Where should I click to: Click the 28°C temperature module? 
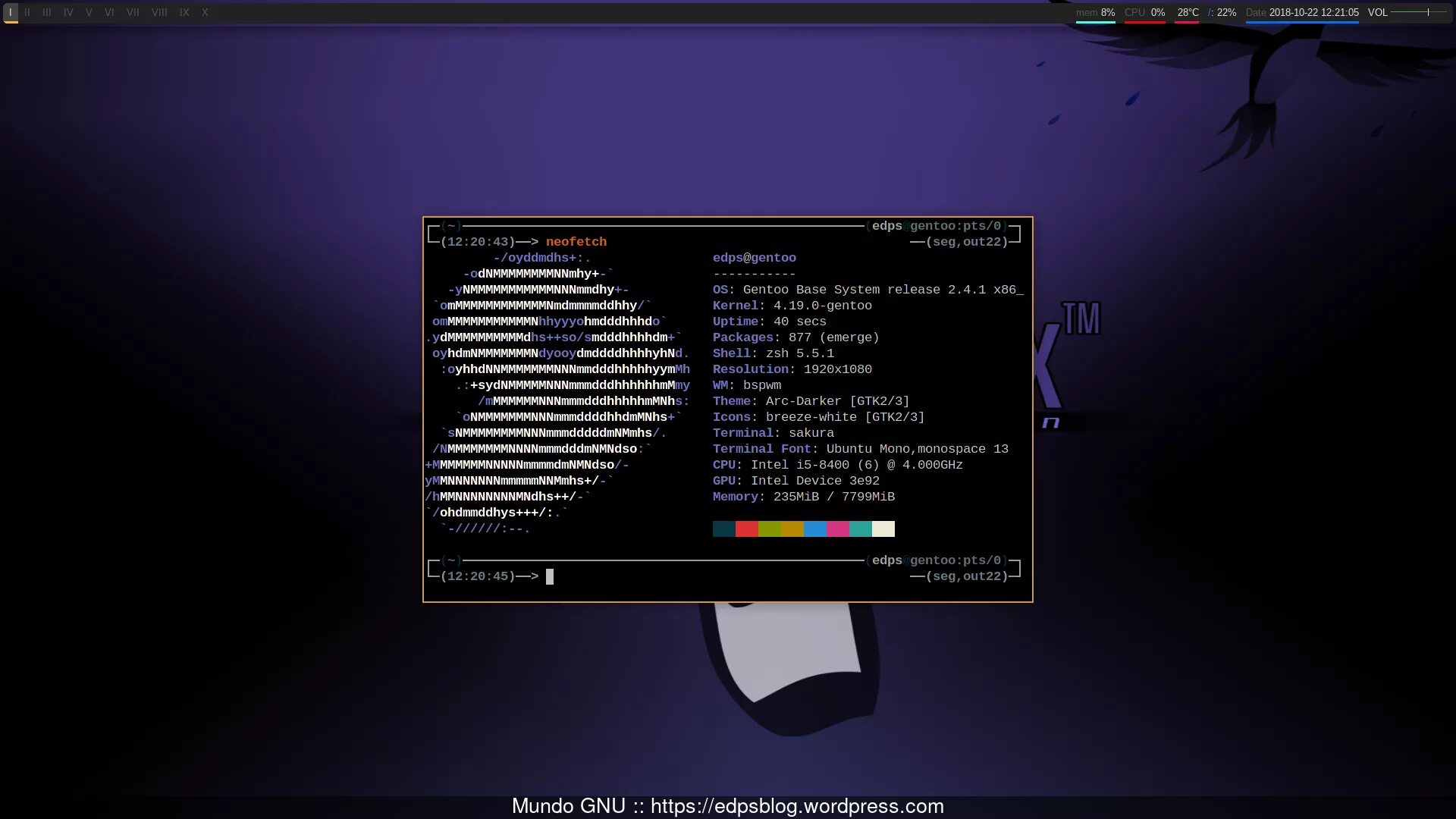click(x=1188, y=13)
